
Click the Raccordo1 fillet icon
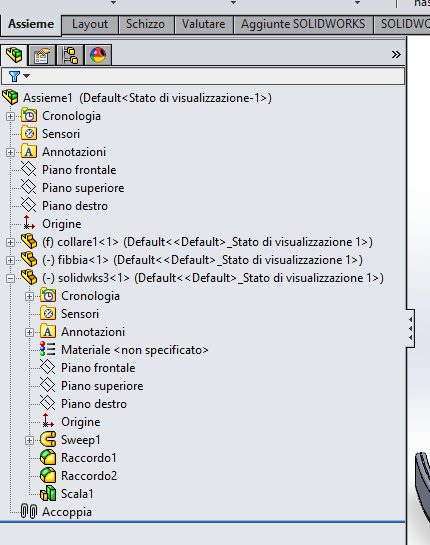tap(48, 457)
